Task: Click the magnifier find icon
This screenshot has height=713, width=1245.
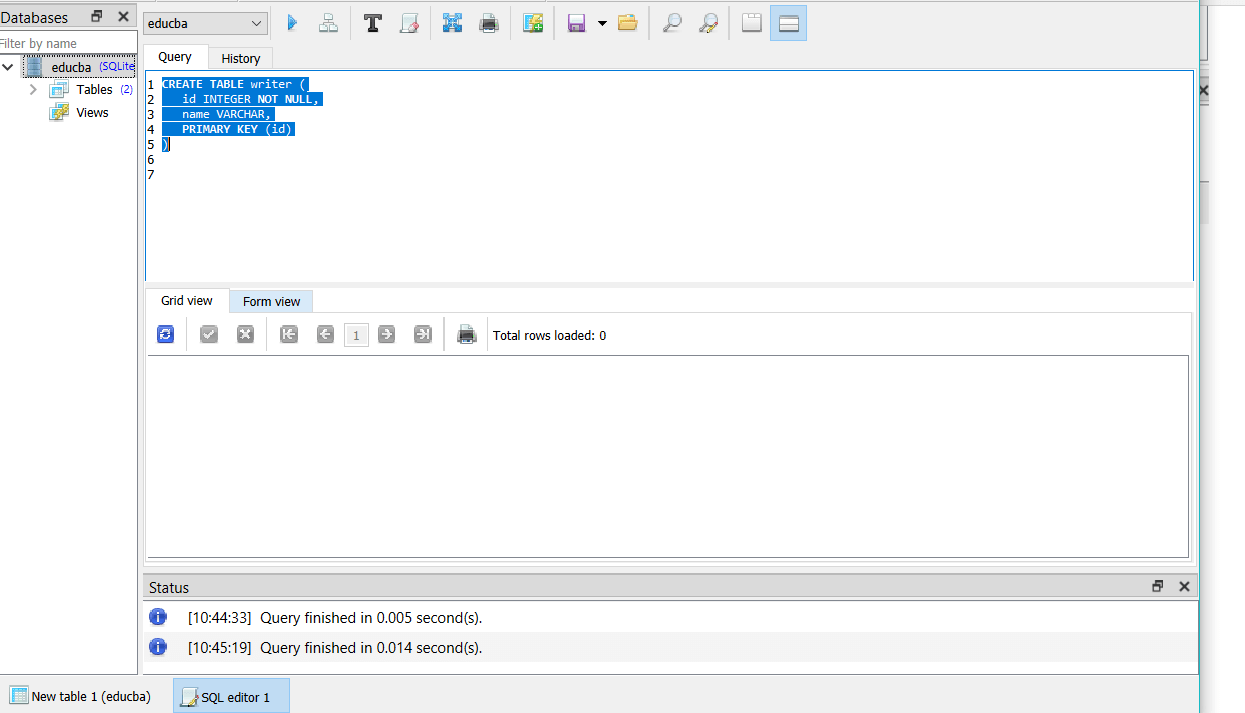Action: pos(672,23)
